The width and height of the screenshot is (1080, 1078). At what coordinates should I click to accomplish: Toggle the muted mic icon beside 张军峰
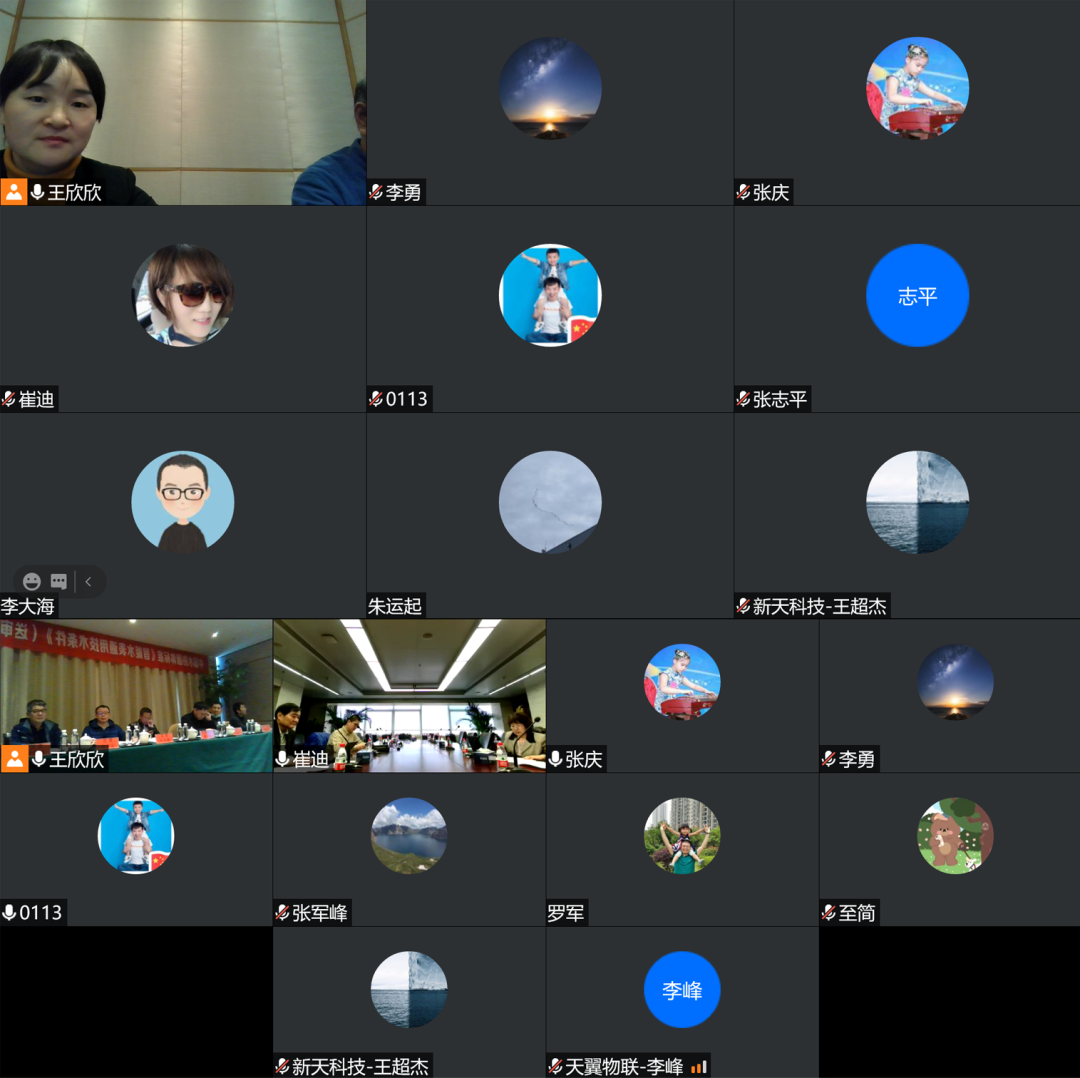tap(282, 913)
